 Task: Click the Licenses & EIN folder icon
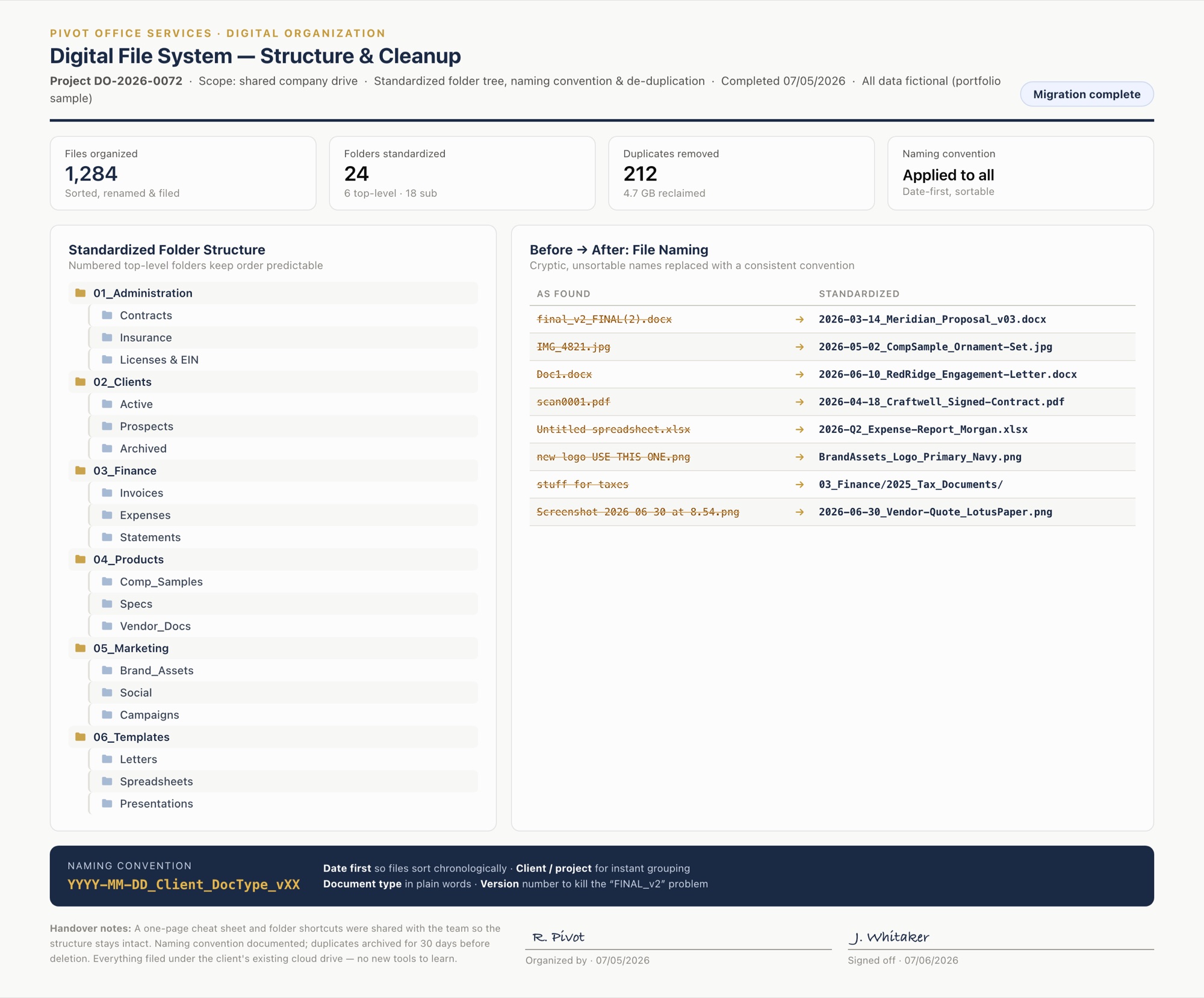(x=107, y=360)
